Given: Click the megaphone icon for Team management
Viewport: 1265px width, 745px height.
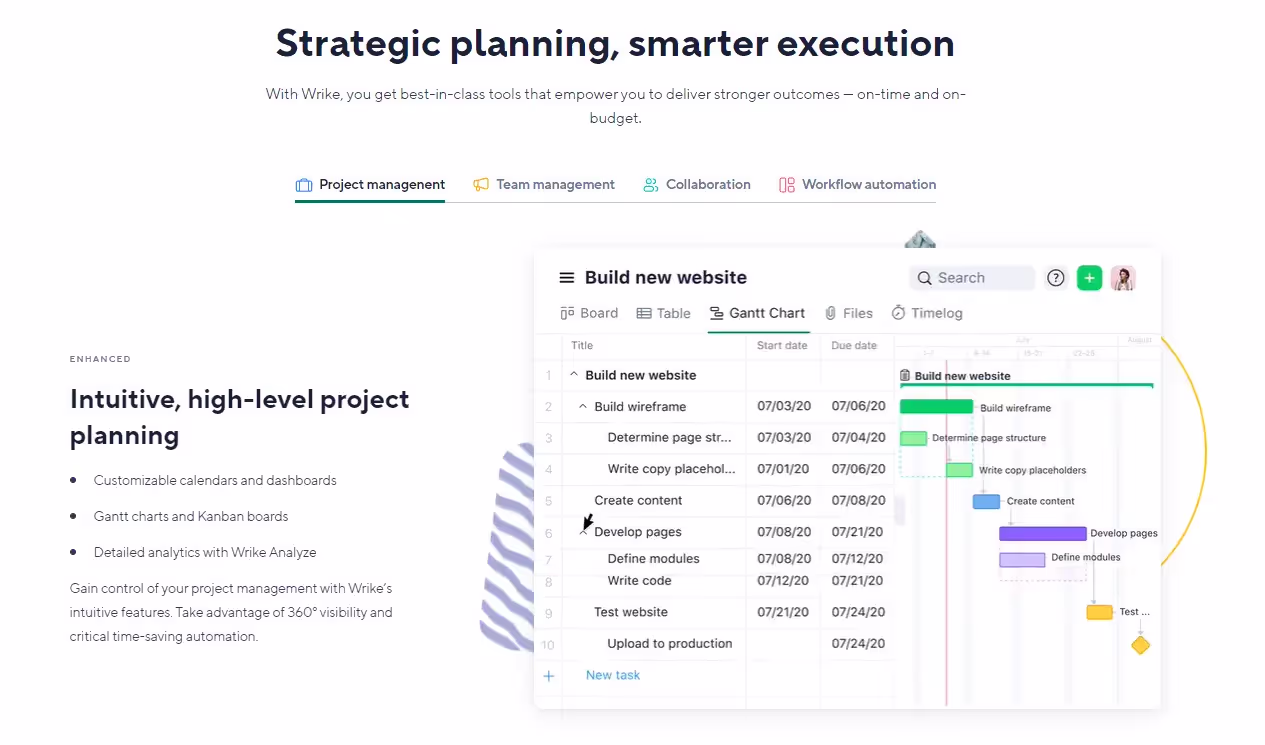Looking at the screenshot, I should tap(481, 185).
